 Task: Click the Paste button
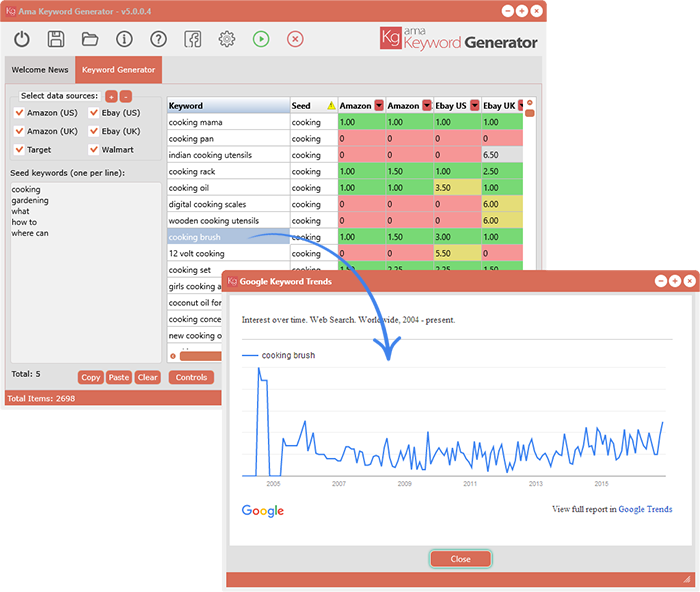(119, 377)
